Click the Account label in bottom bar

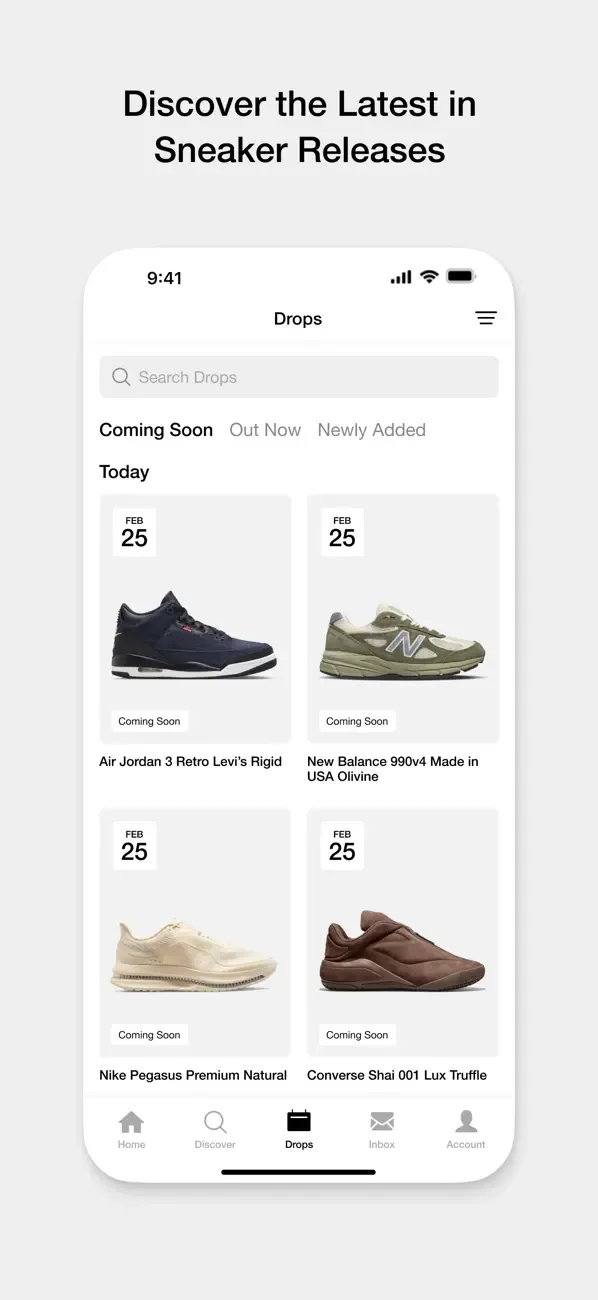pyautogui.click(x=466, y=1145)
